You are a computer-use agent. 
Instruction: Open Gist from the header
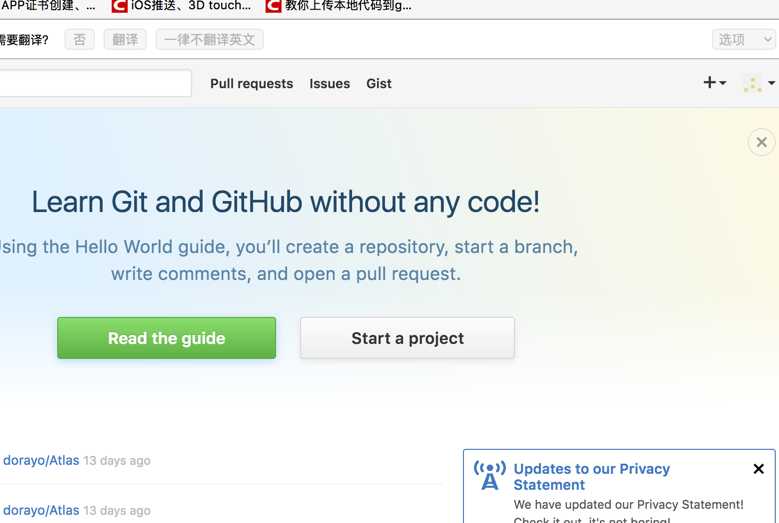[379, 83]
